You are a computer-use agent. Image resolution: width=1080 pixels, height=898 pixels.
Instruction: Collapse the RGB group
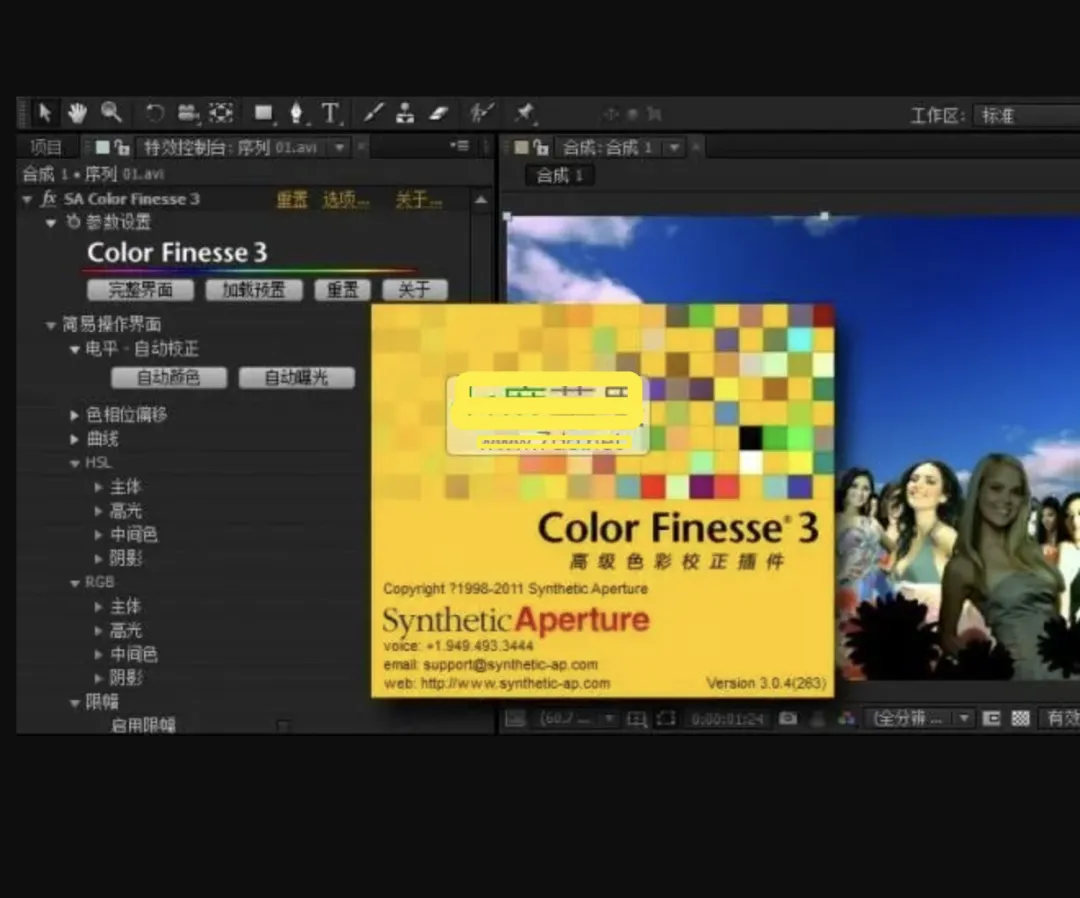click(74, 583)
